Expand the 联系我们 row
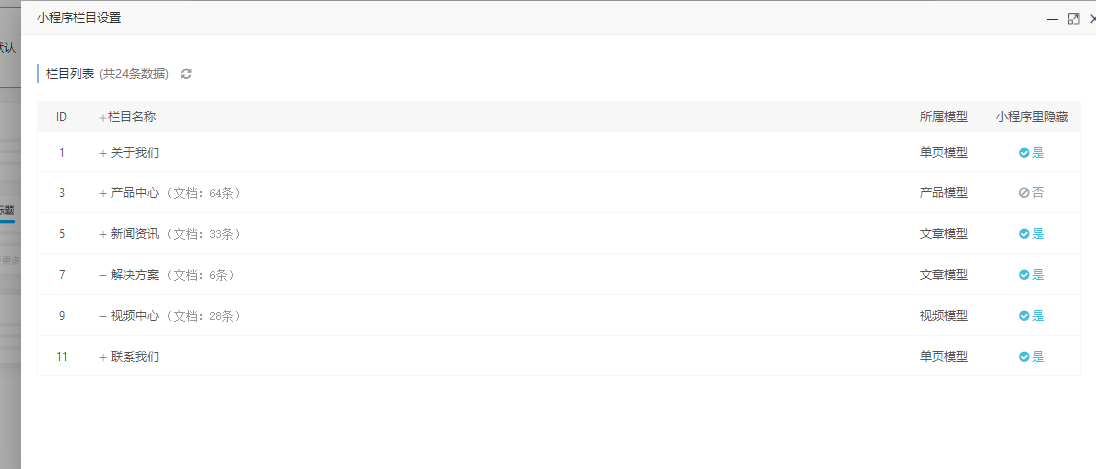The height and width of the screenshot is (469, 1096). [103, 357]
